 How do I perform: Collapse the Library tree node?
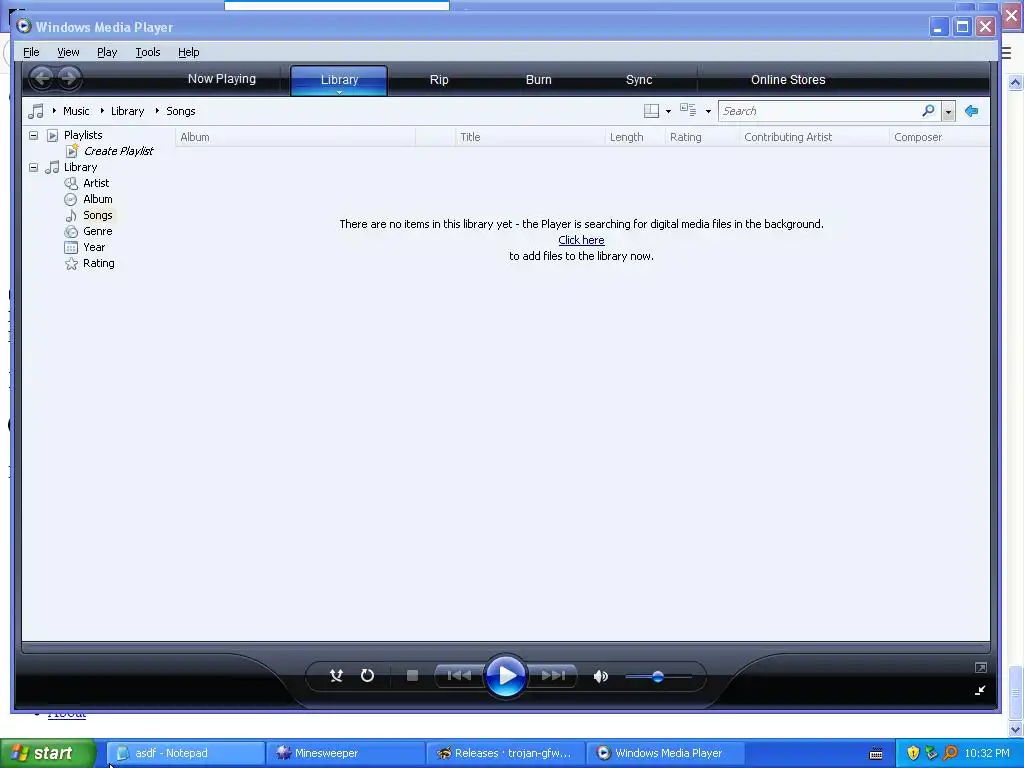33,167
